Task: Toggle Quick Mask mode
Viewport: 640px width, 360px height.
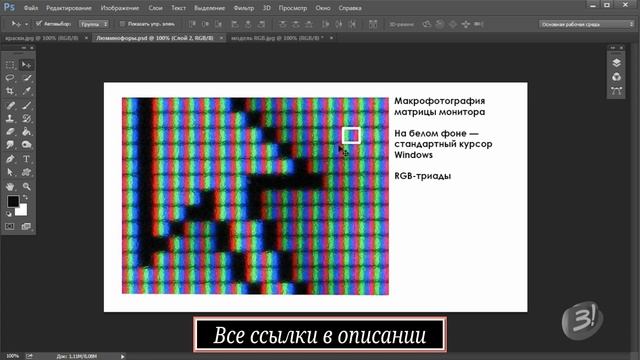Action: (10, 226)
